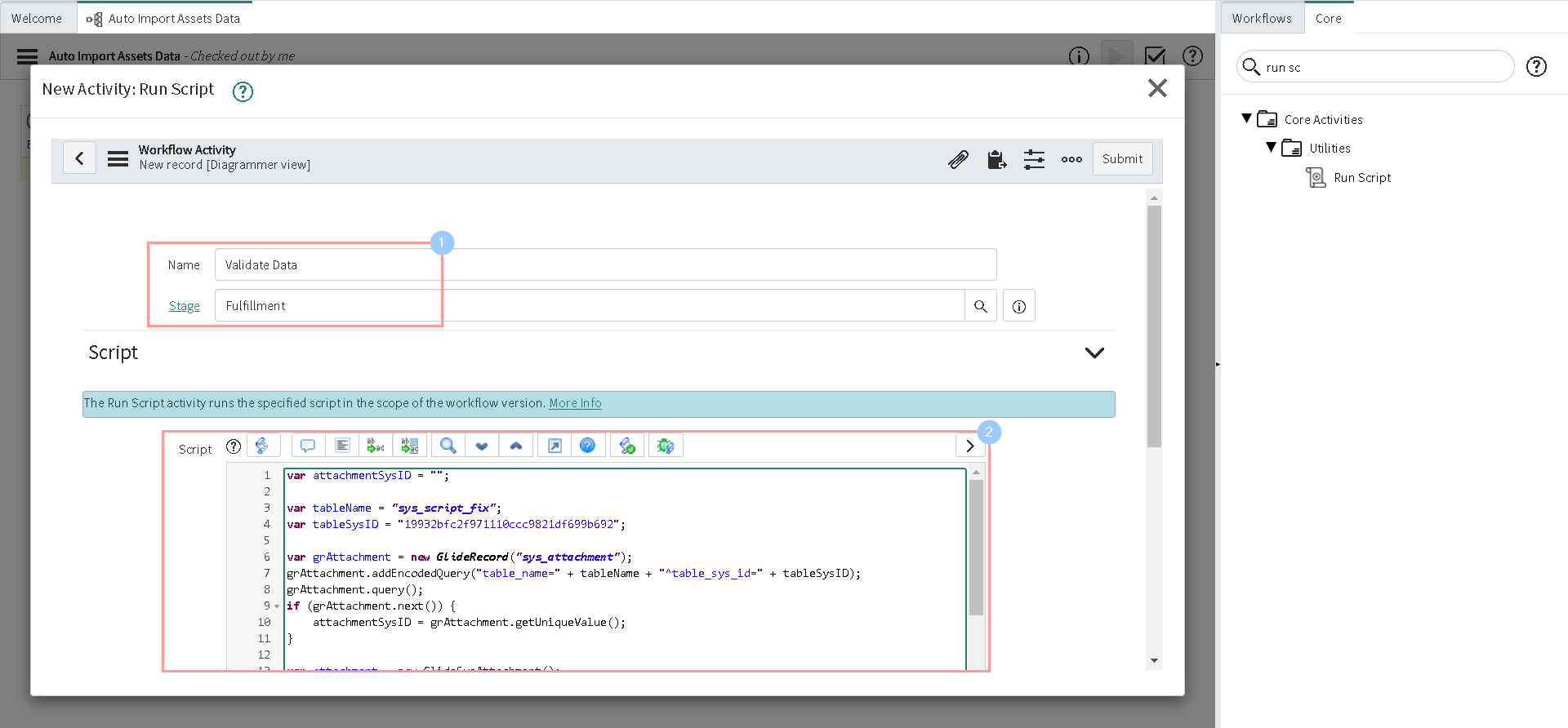Click the Replace icon

pos(376,446)
